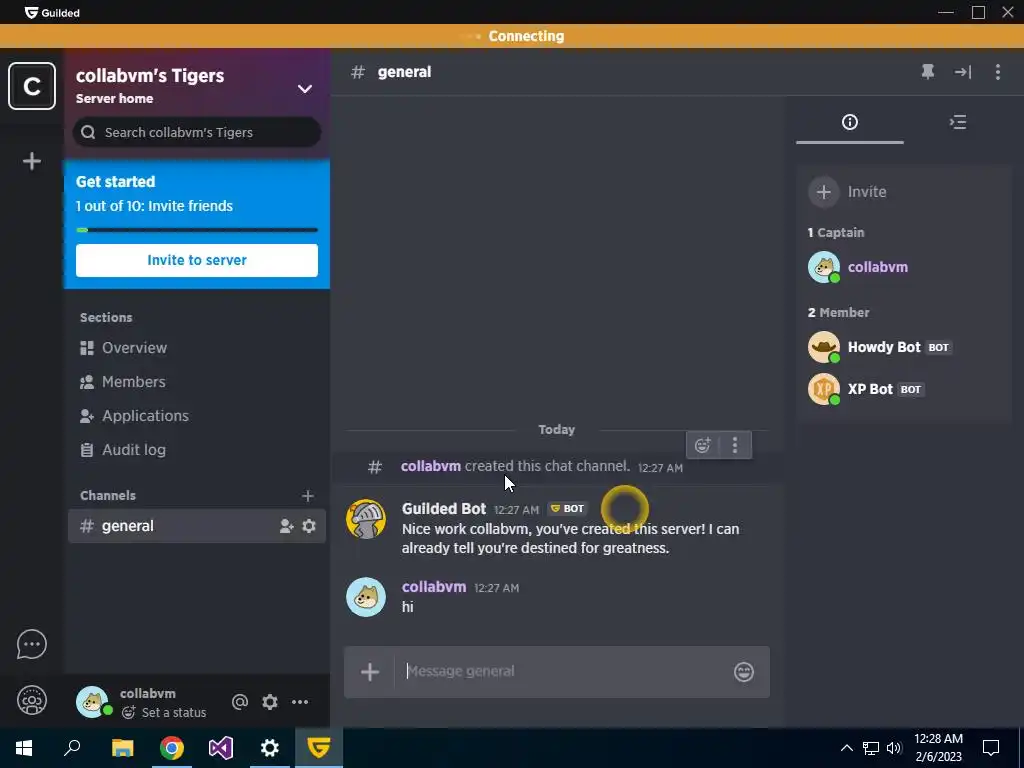This screenshot has height=768, width=1024.
Task: Open Applications section
Action: coord(197,416)
